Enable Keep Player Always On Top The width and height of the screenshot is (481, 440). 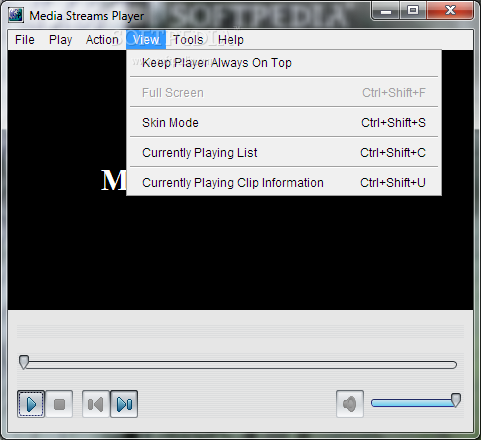click(x=284, y=63)
